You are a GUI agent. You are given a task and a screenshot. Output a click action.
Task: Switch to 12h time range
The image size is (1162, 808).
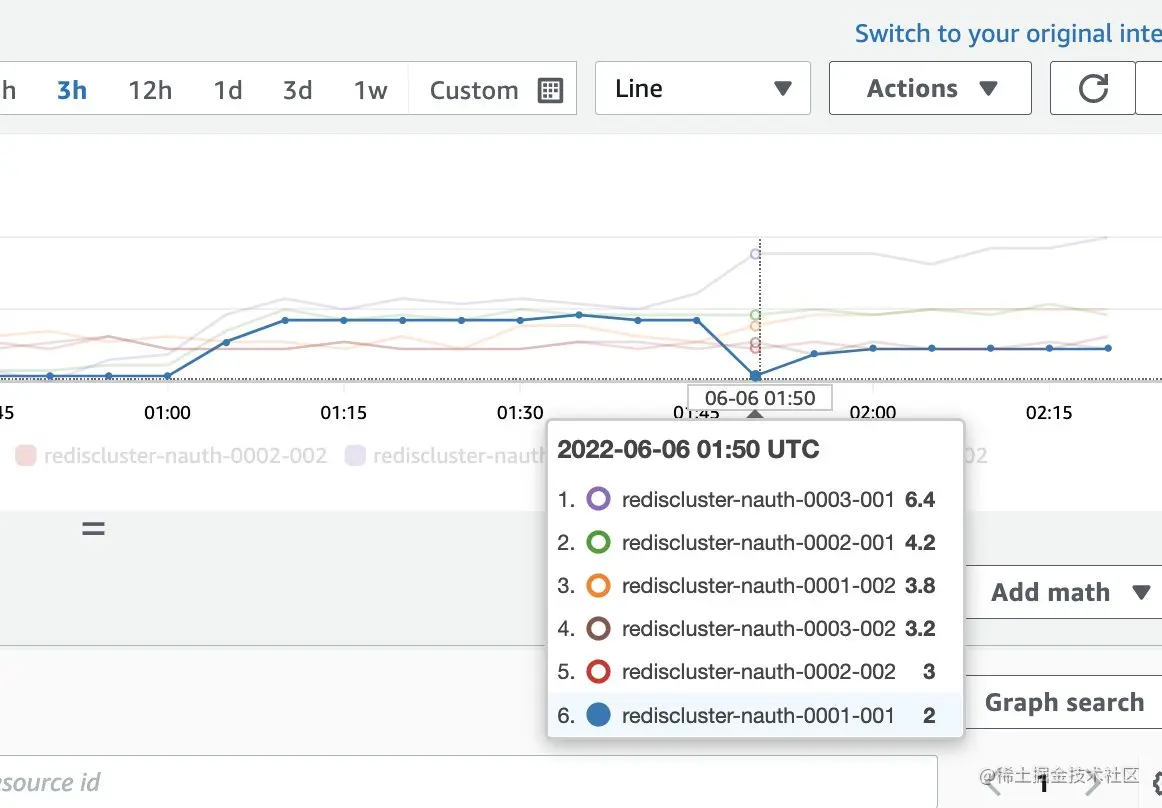pos(150,90)
